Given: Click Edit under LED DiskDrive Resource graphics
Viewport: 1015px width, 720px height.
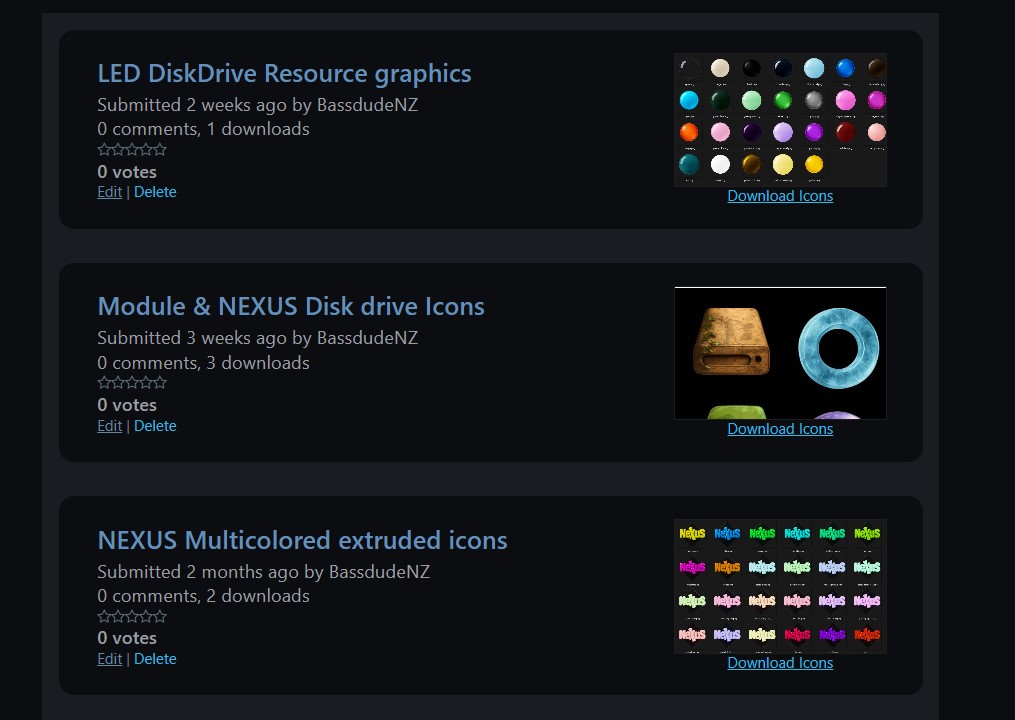Looking at the screenshot, I should (109, 192).
